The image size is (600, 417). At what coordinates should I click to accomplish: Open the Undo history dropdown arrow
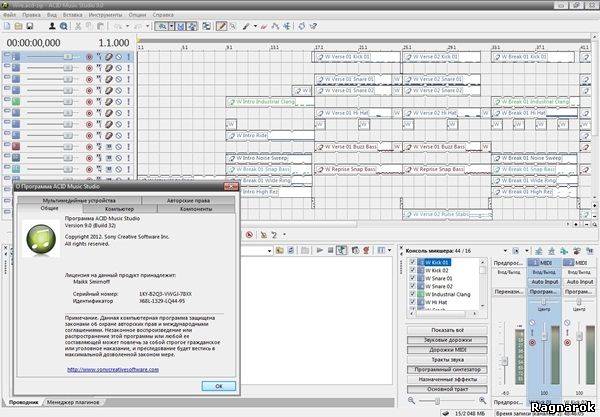coord(127,26)
